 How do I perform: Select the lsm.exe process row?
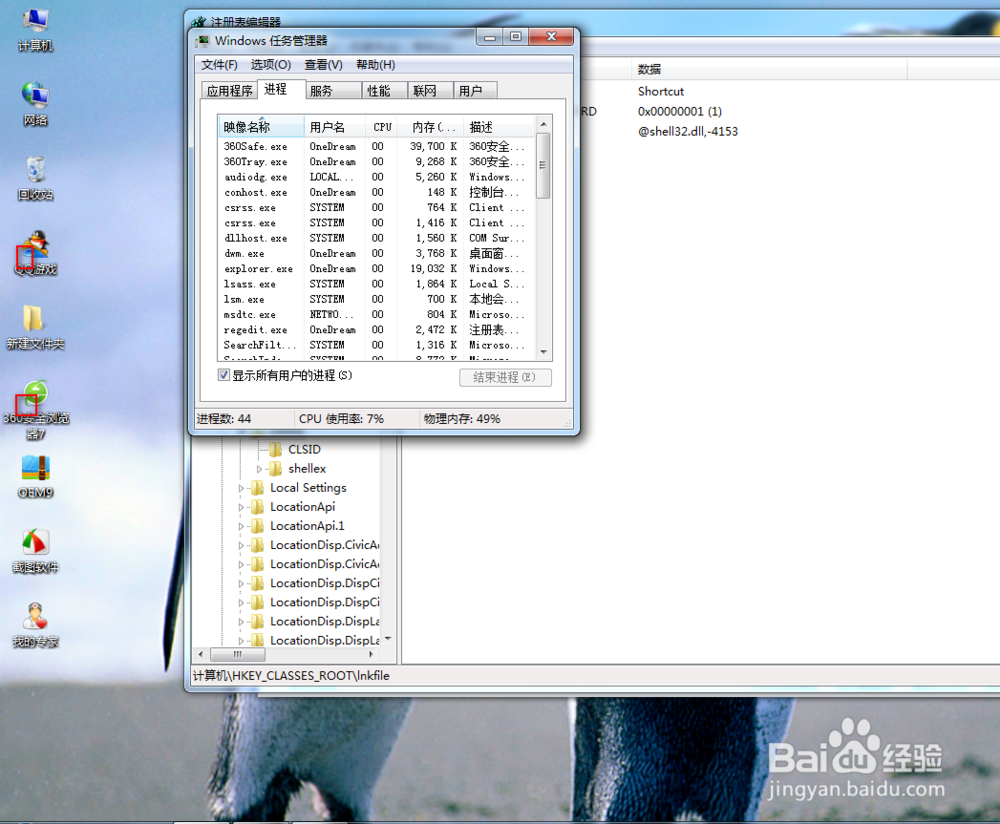click(x=376, y=300)
